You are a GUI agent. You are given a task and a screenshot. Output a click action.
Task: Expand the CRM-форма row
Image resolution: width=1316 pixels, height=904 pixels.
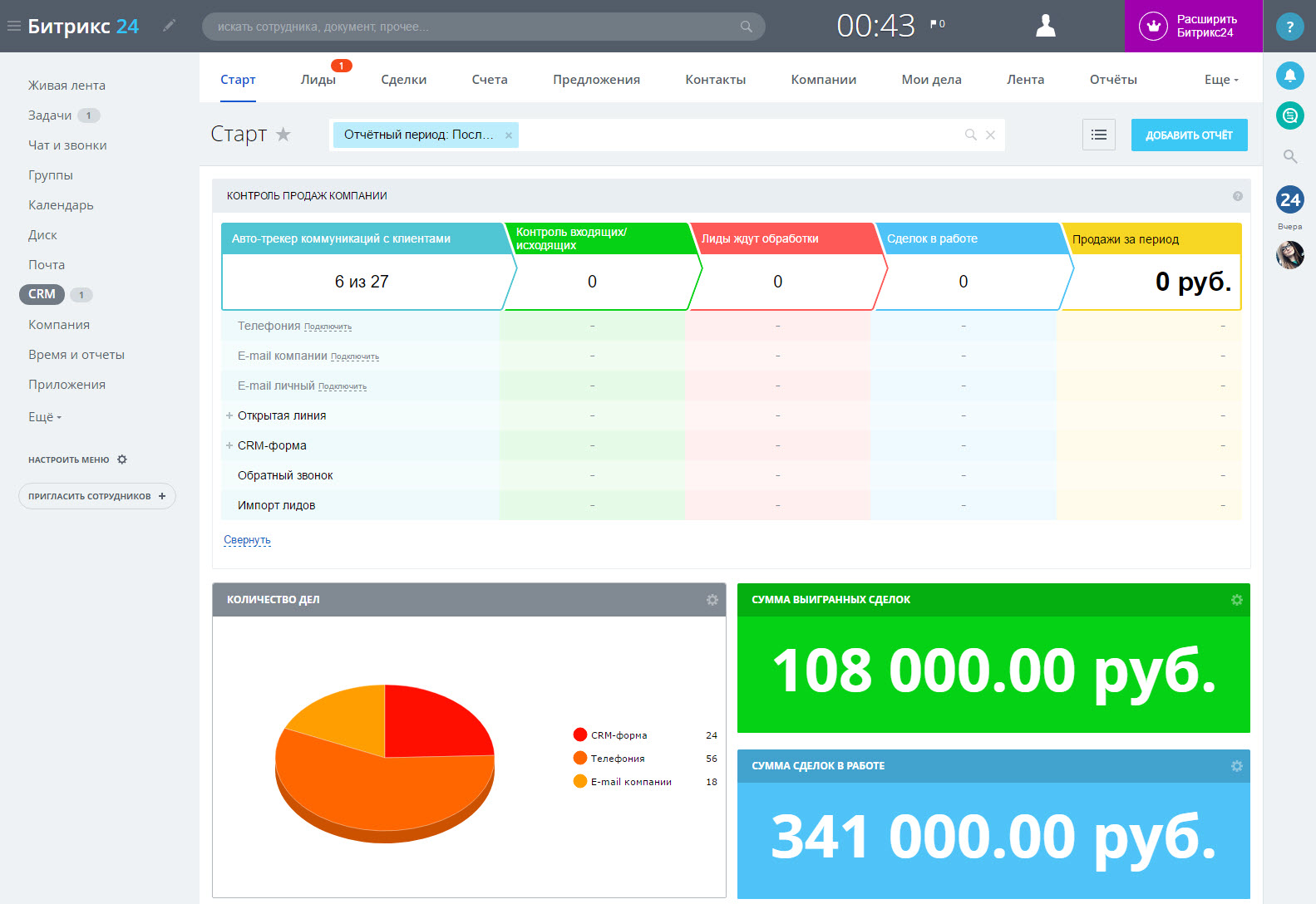(229, 445)
